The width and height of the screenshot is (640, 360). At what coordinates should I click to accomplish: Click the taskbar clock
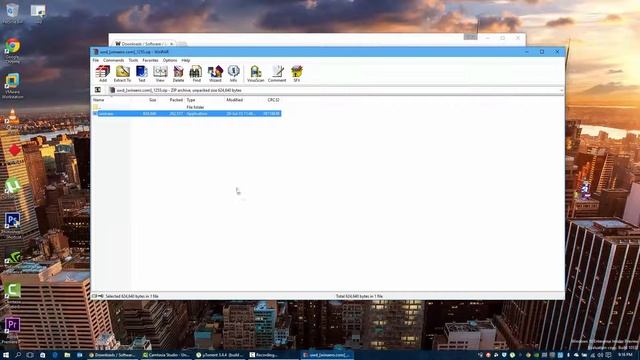(624, 355)
